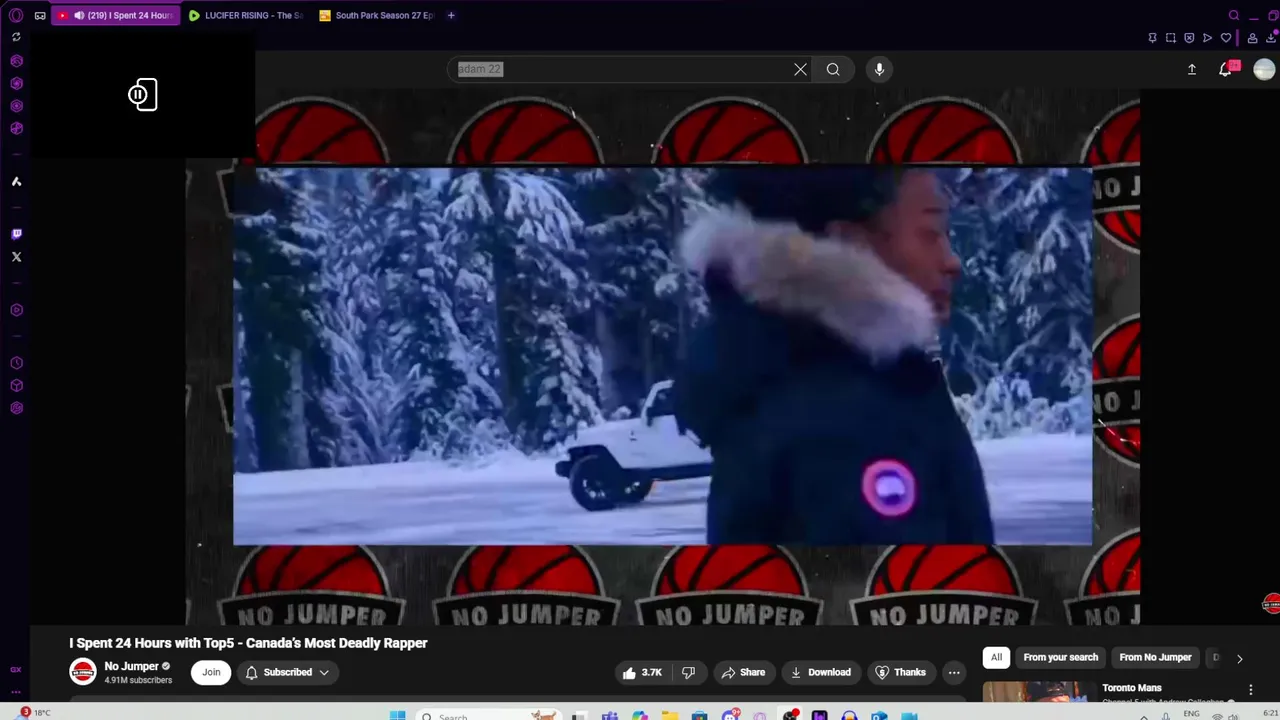Switch to the I Spent 24 Hours YouTube tab
This screenshot has width=1280, height=720.
pyautogui.click(x=116, y=15)
